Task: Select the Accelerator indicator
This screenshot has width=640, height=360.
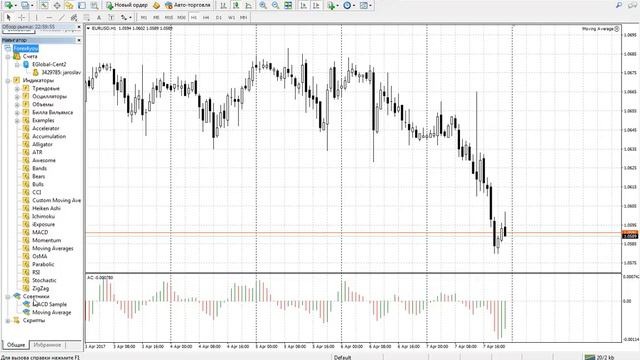Action: [46, 129]
